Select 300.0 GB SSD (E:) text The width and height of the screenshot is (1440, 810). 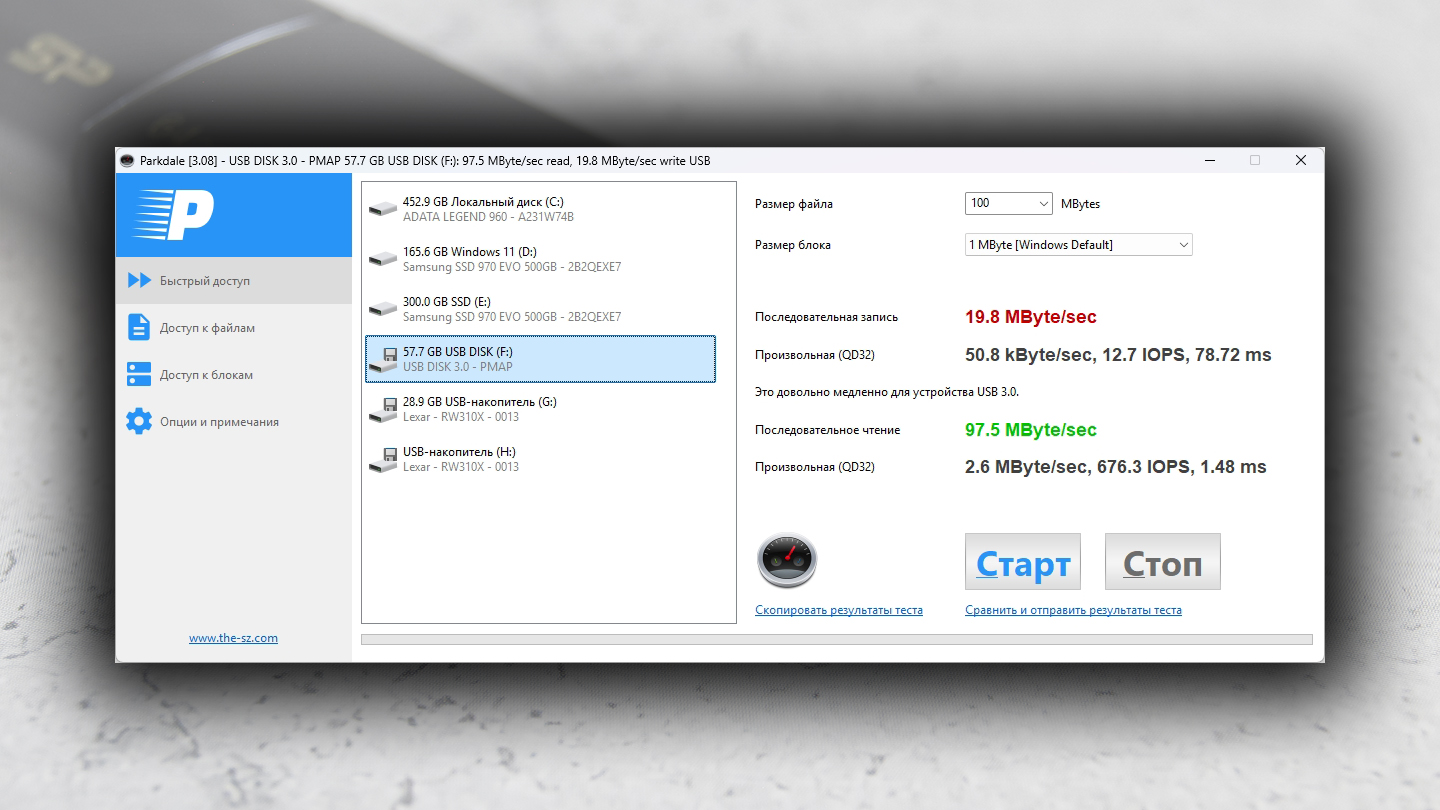coord(447,302)
